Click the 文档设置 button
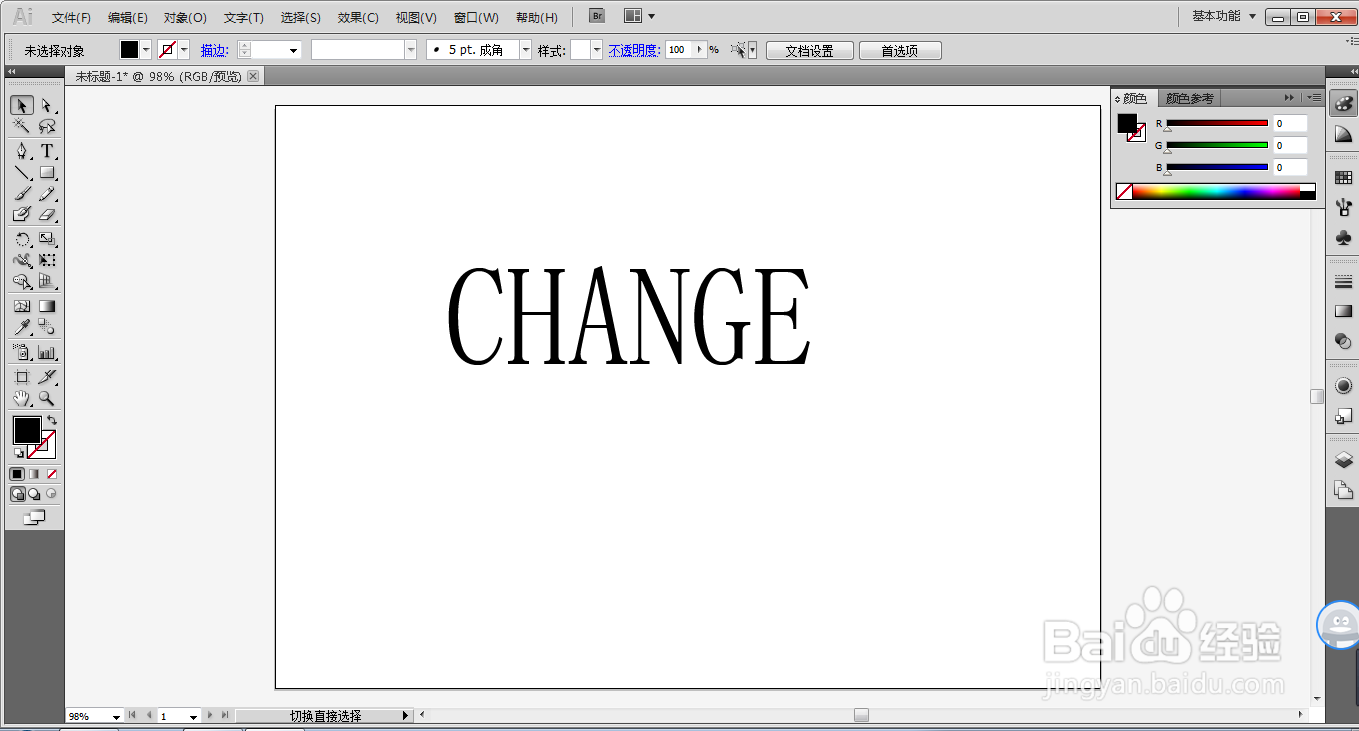 (x=810, y=51)
